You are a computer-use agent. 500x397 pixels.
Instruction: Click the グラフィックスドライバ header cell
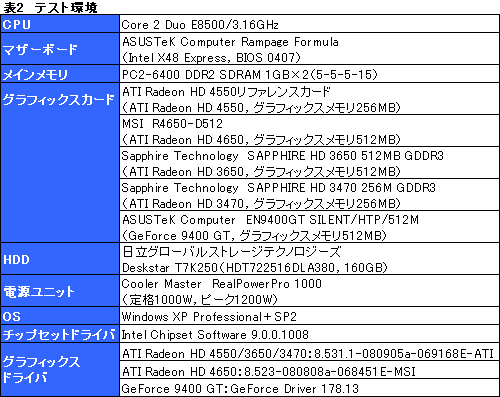(x=60, y=369)
